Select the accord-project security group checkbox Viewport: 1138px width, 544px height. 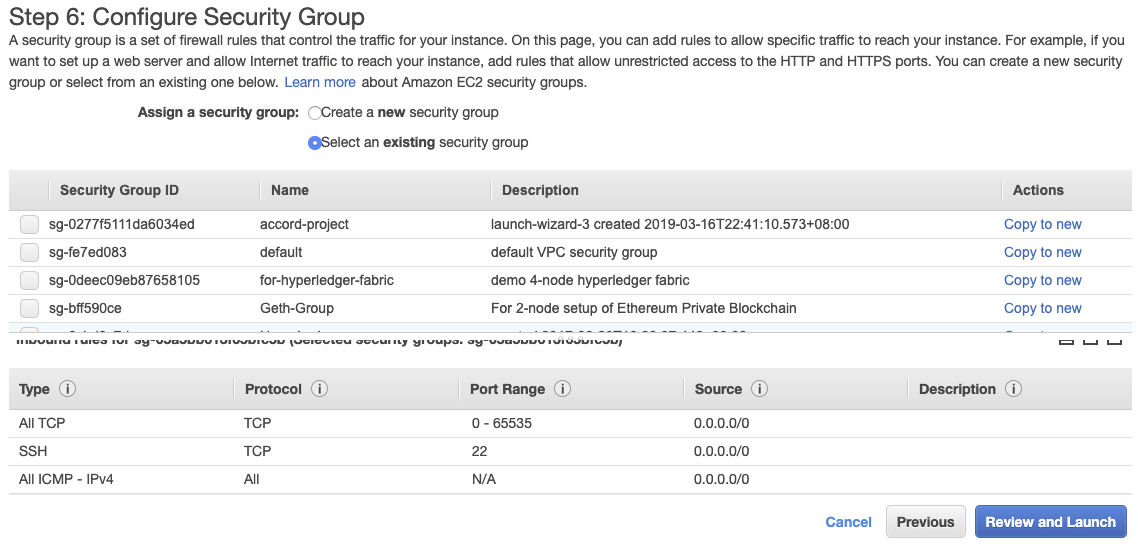(29, 225)
